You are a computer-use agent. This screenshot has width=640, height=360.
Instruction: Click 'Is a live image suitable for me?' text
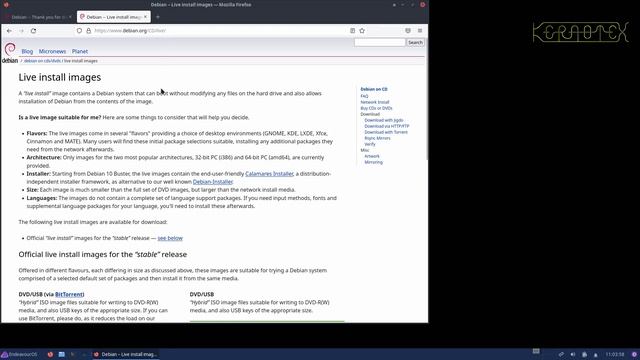coord(60,118)
